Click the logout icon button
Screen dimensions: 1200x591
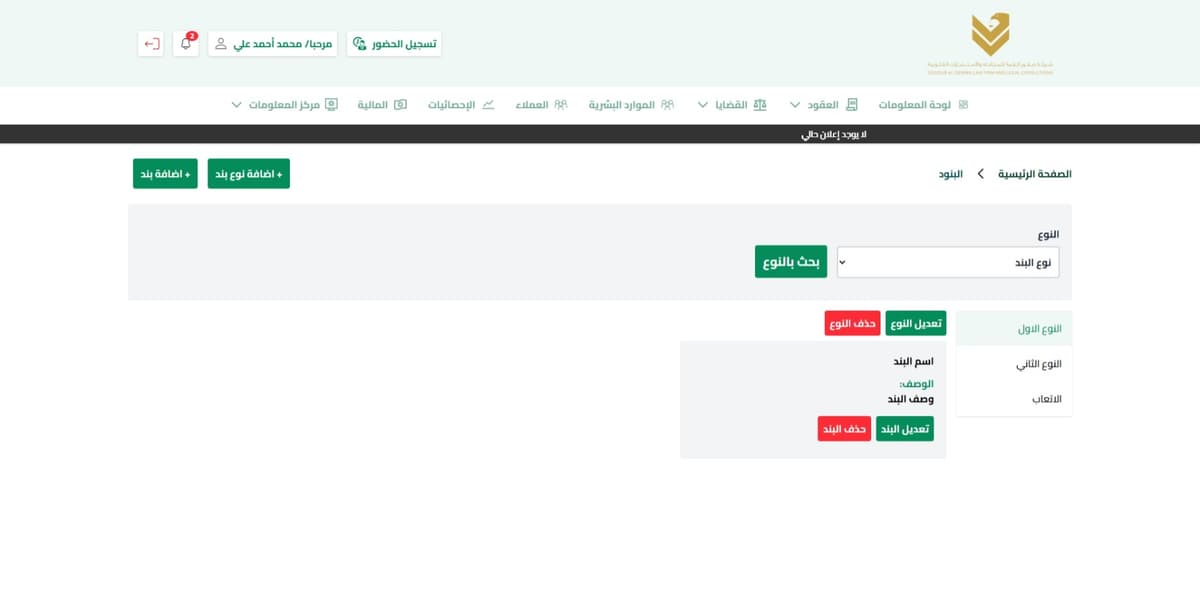(151, 44)
